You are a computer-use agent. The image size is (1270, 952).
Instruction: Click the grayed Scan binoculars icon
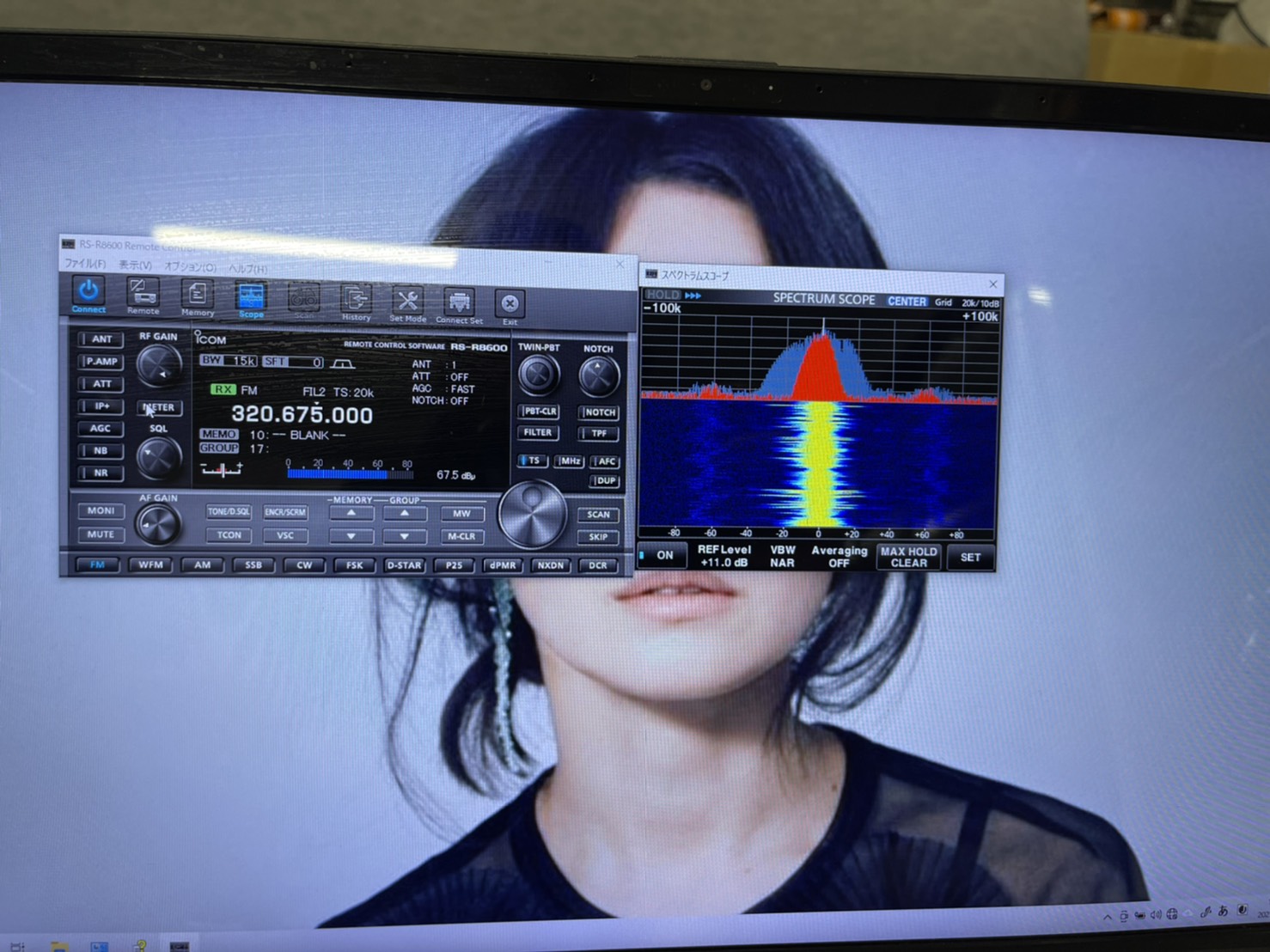[303, 302]
